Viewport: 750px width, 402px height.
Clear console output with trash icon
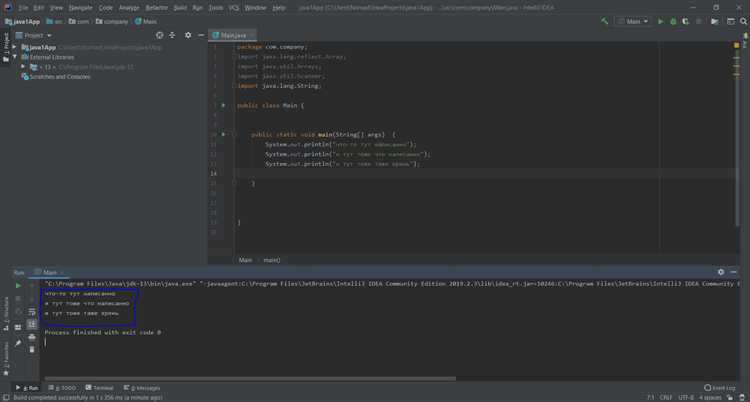pyautogui.click(x=32, y=349)
